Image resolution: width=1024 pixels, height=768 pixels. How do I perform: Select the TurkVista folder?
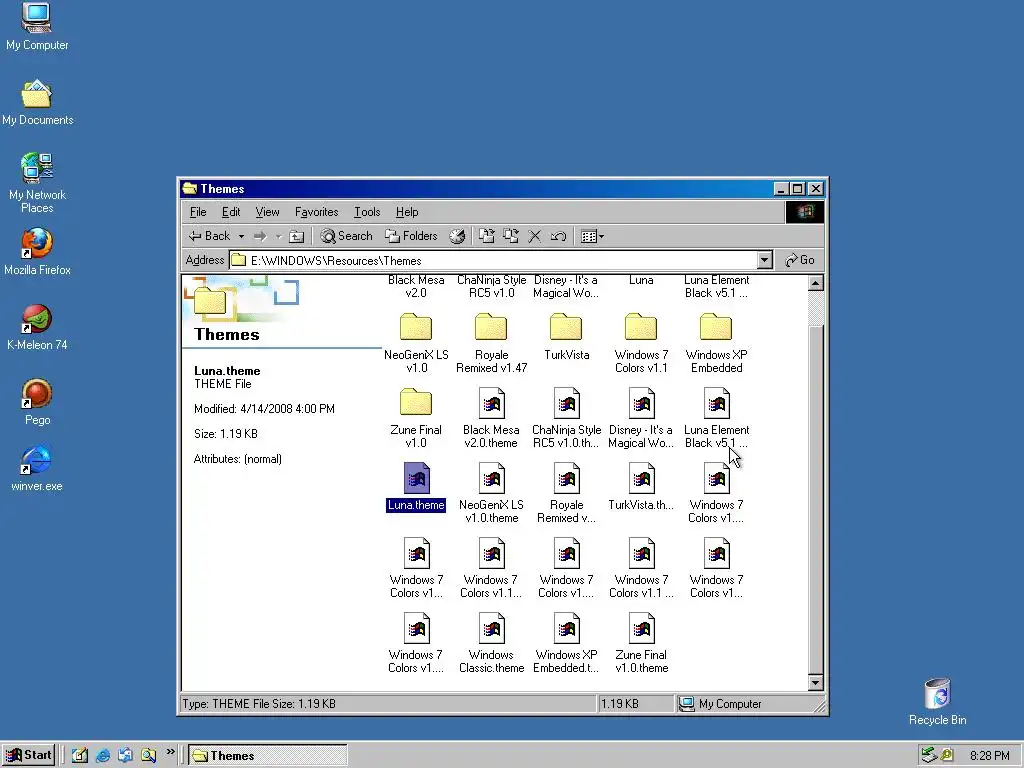click(566, 337)
